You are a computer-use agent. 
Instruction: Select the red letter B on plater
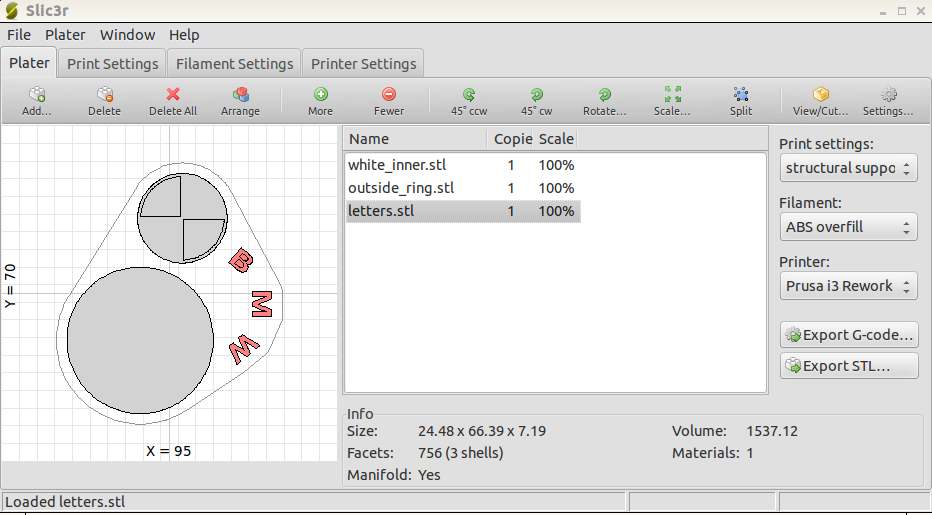[241, 260]
